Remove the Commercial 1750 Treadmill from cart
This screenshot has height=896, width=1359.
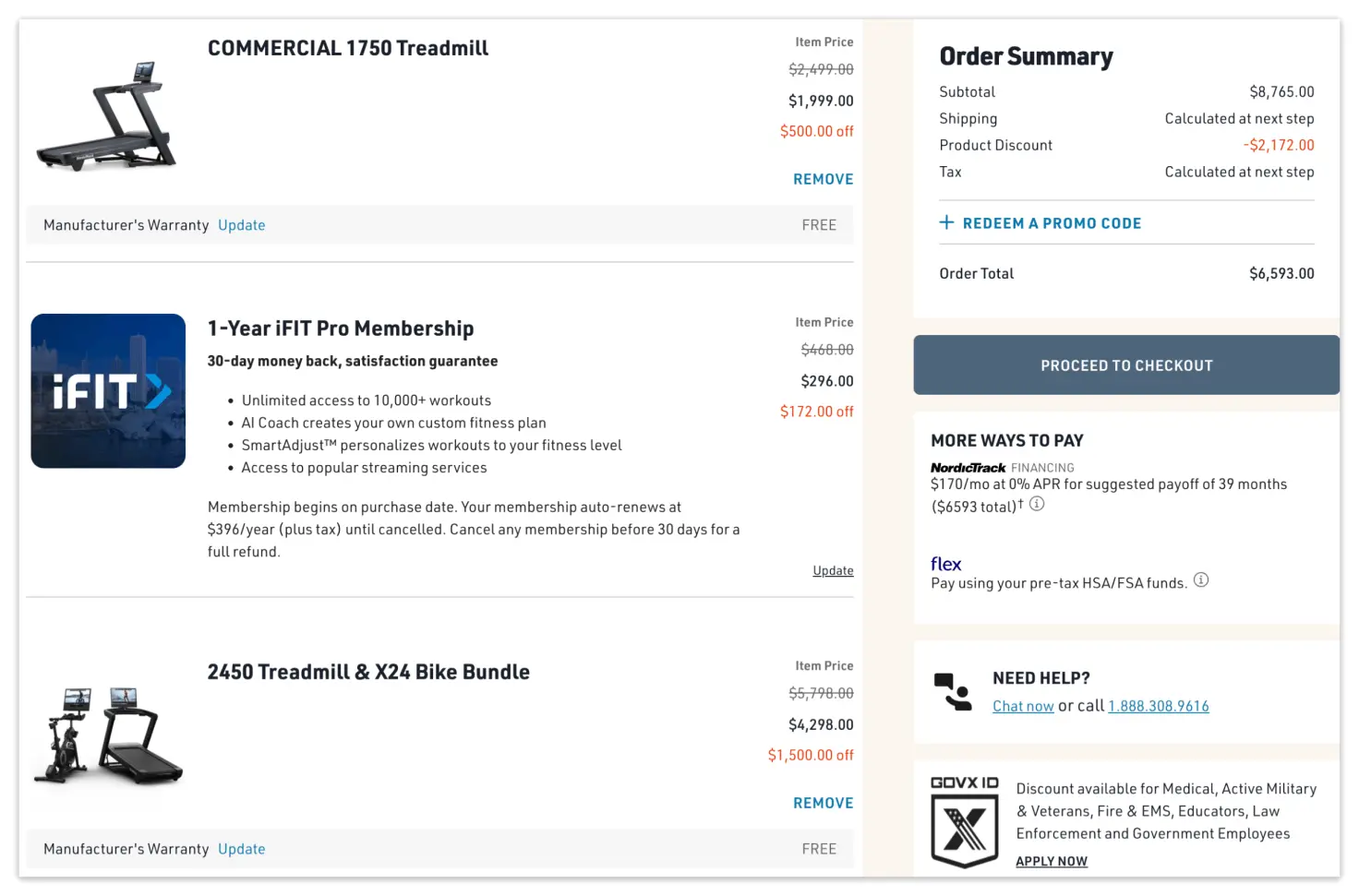click(823, 178)
